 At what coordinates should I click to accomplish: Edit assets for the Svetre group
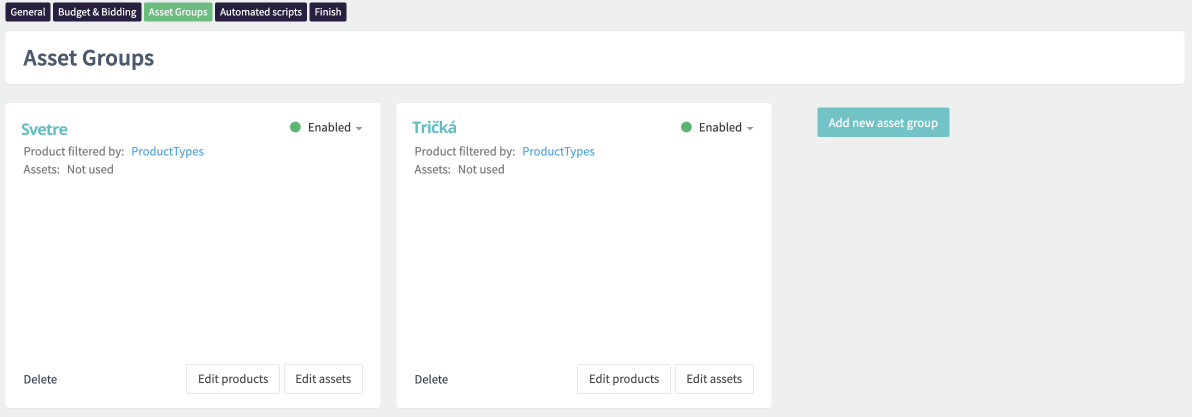point(323,379)
